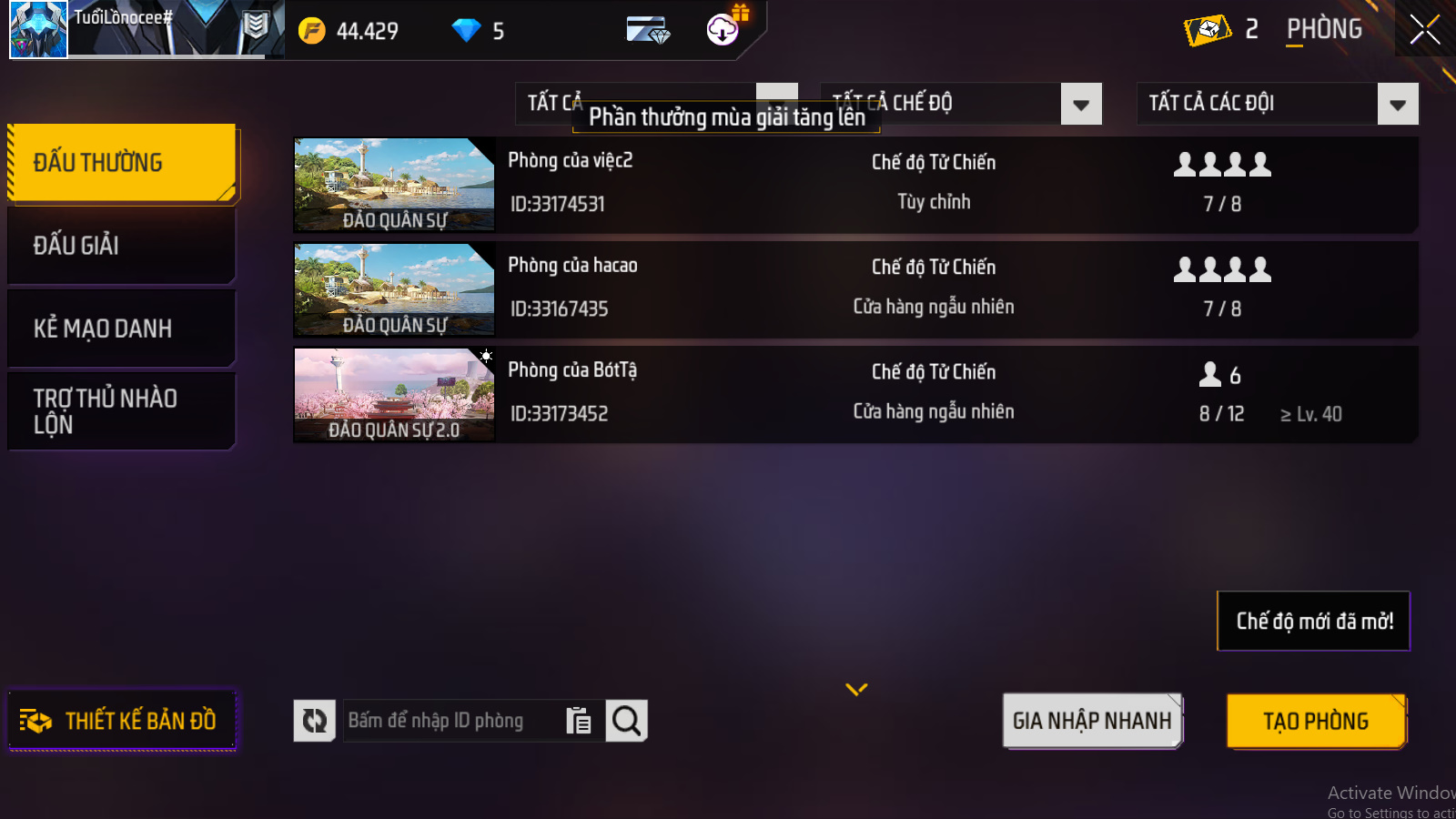Image resolution: width=1456 pixels, height=819 pixels.
Task: Expand the Tất Cả Chế Độ dropdown
Action: tap(1081, 104)
